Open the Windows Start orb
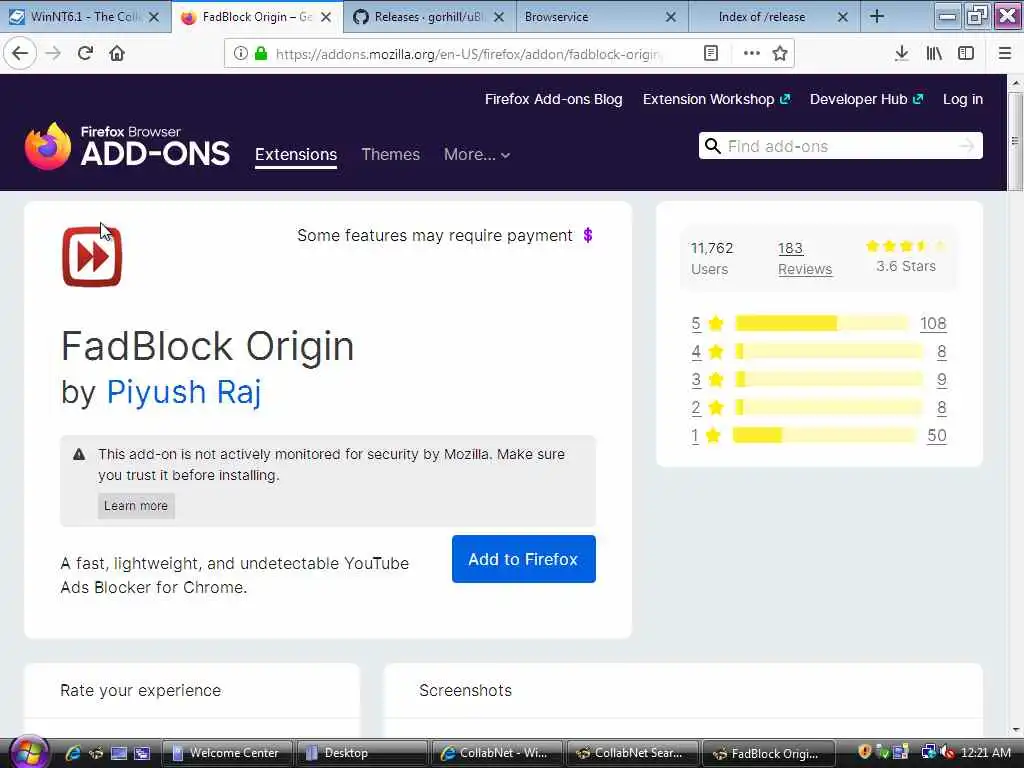The width and height of the screenshot is (1024, 768). pyautogui.click(x=28, y=753)
